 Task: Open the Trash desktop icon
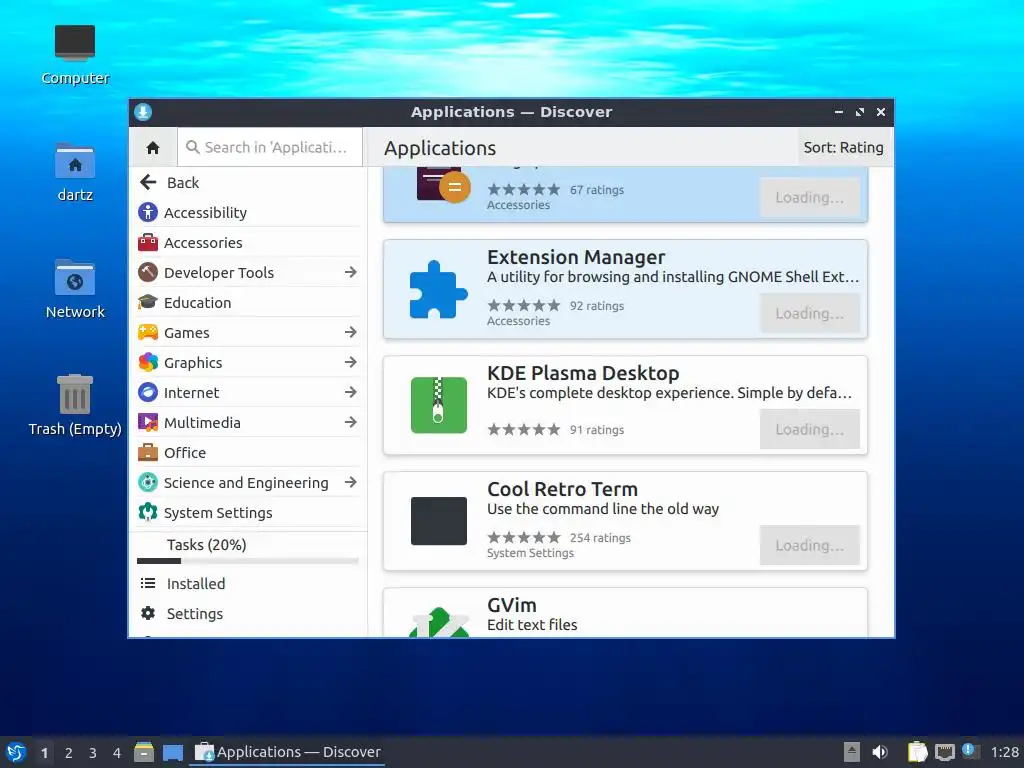74,394
